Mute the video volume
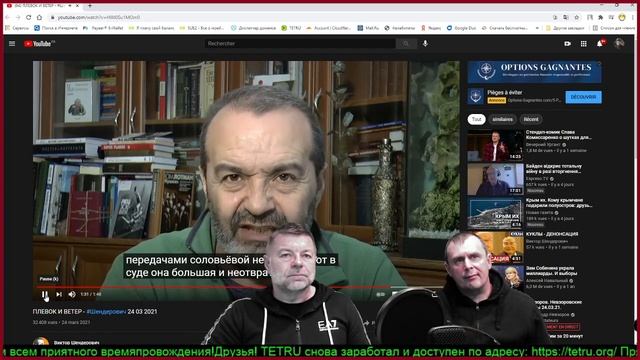This screenshot has width=640, height=360. [72, 294]
